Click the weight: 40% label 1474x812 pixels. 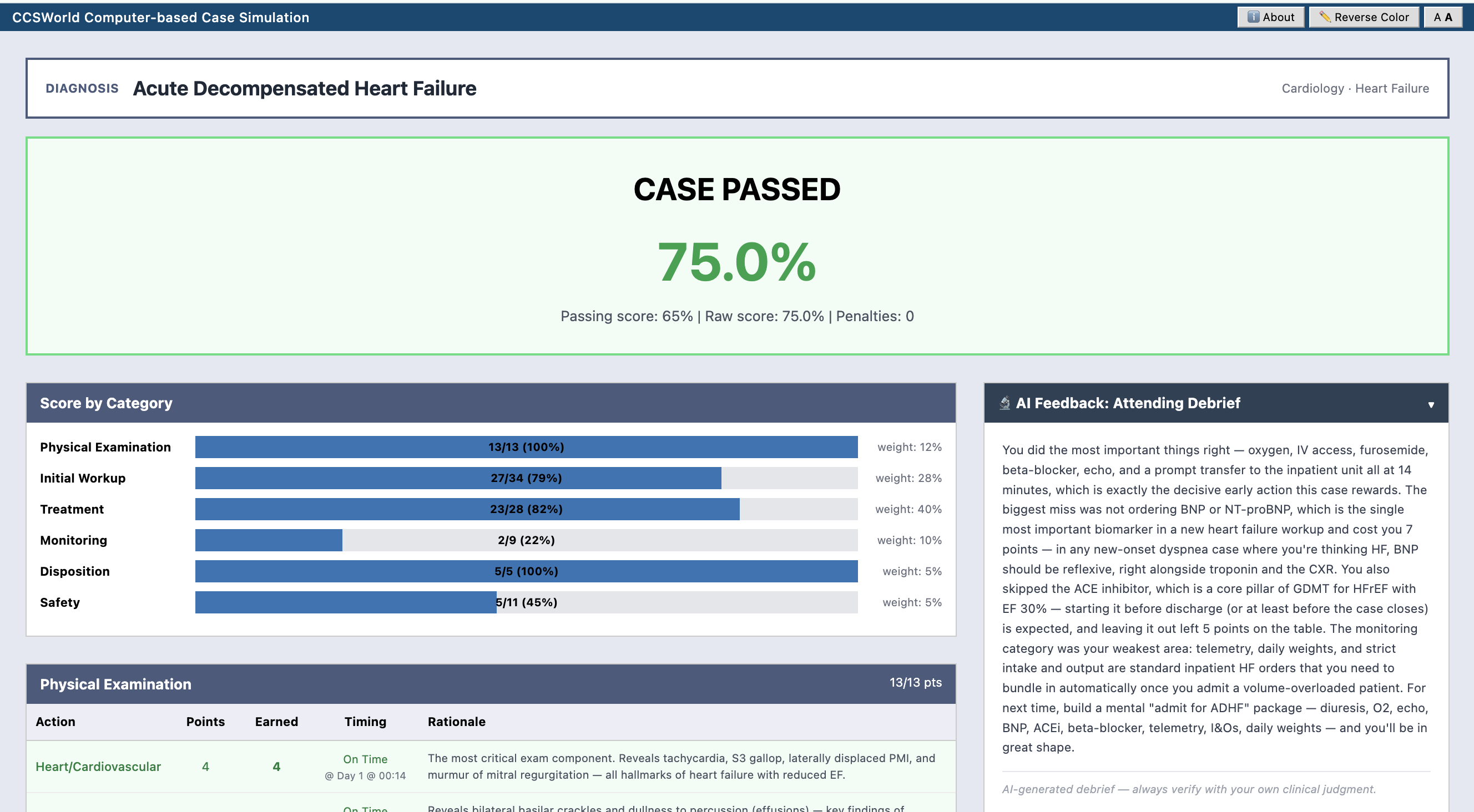click(x=908, y=509)
